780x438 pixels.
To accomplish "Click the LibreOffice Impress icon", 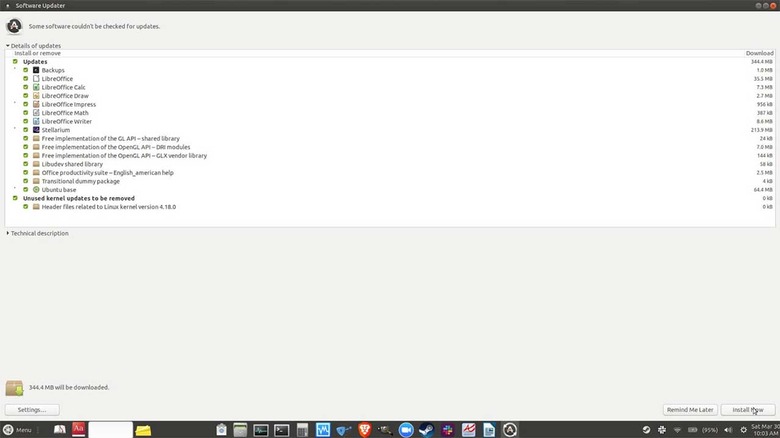I will click(36, 104).
